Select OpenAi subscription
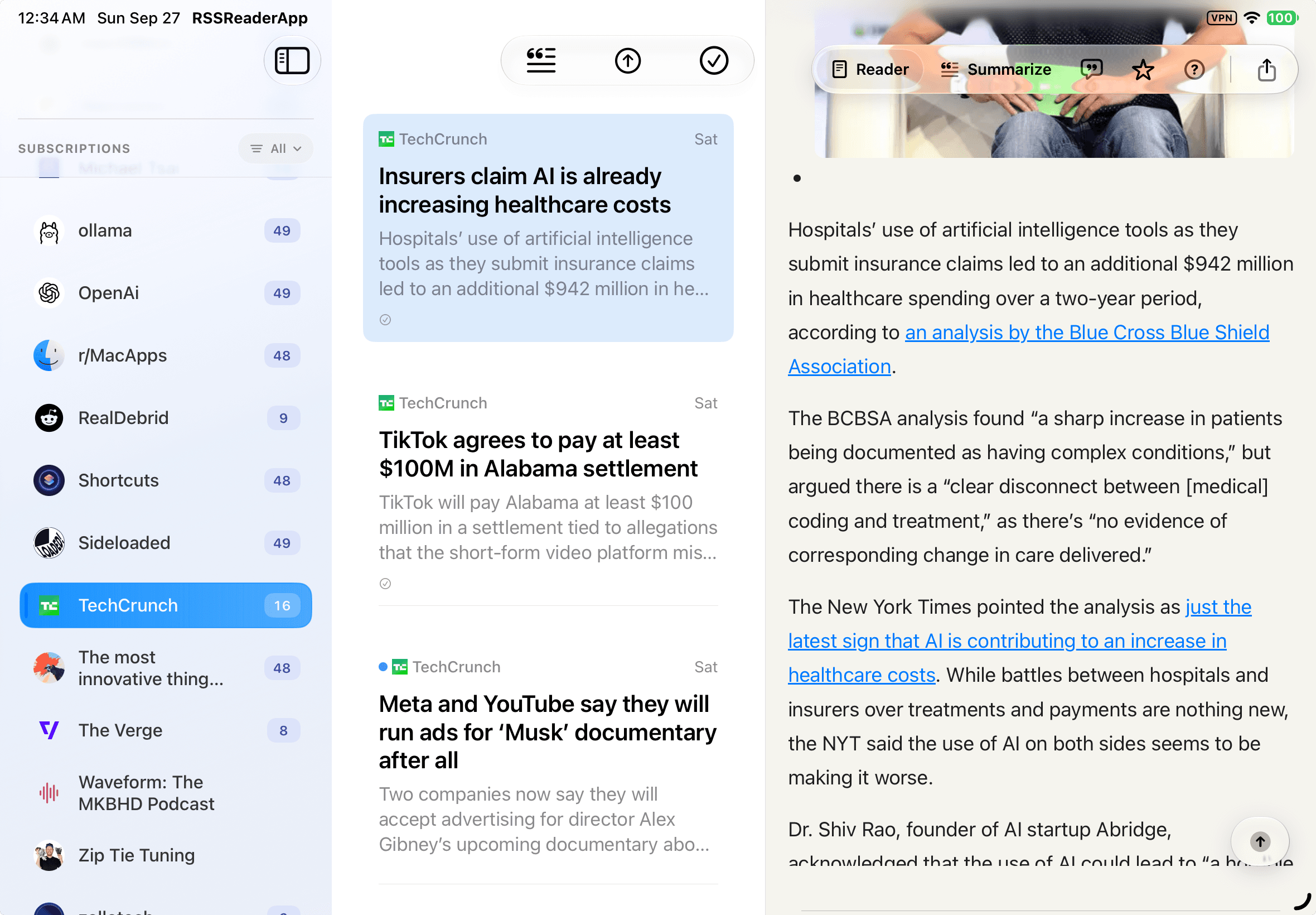Screen dimensions: 1316x915 coord(166,293)
